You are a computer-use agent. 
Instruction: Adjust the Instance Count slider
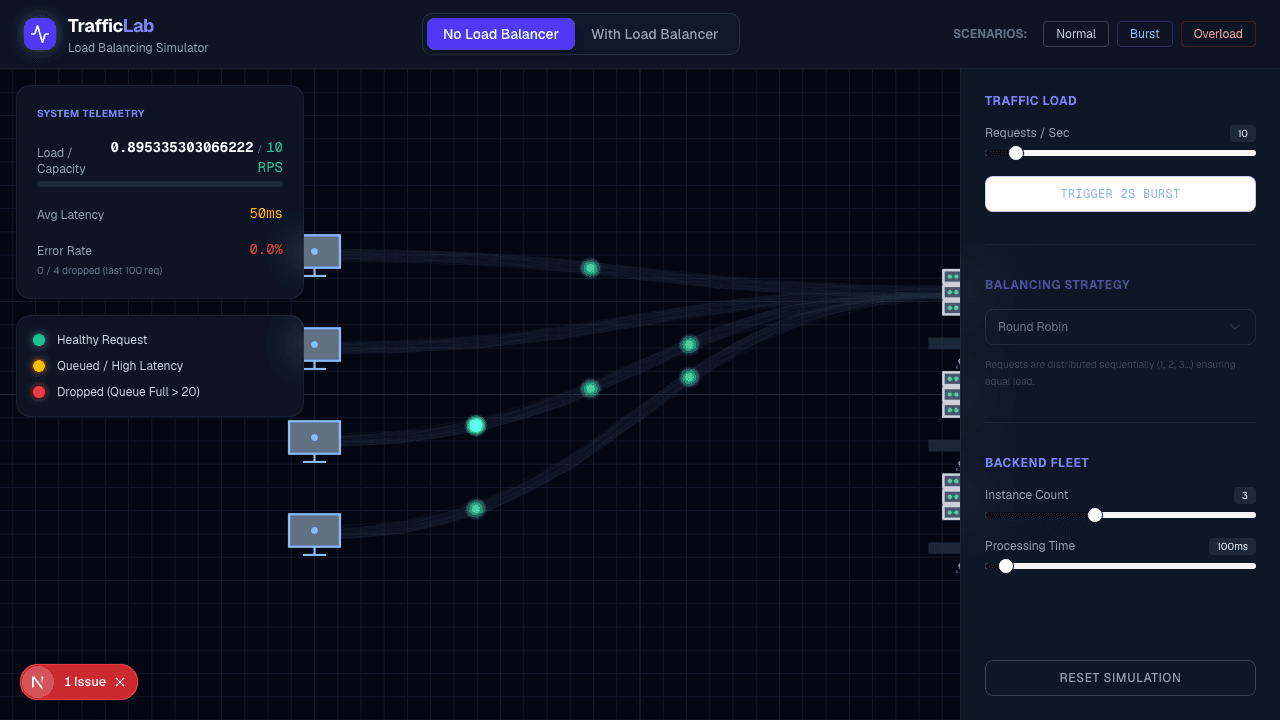pyautogui.click(x=1120, y=515)
